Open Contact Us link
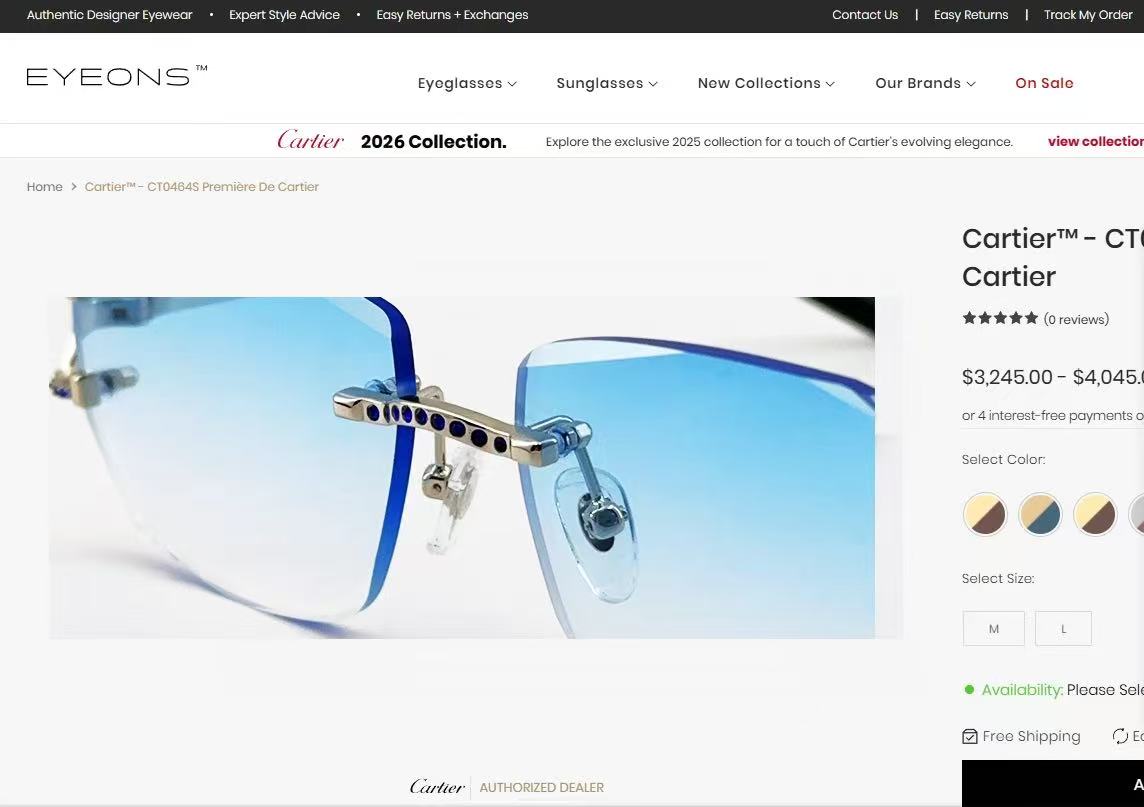 click(865, 15)
